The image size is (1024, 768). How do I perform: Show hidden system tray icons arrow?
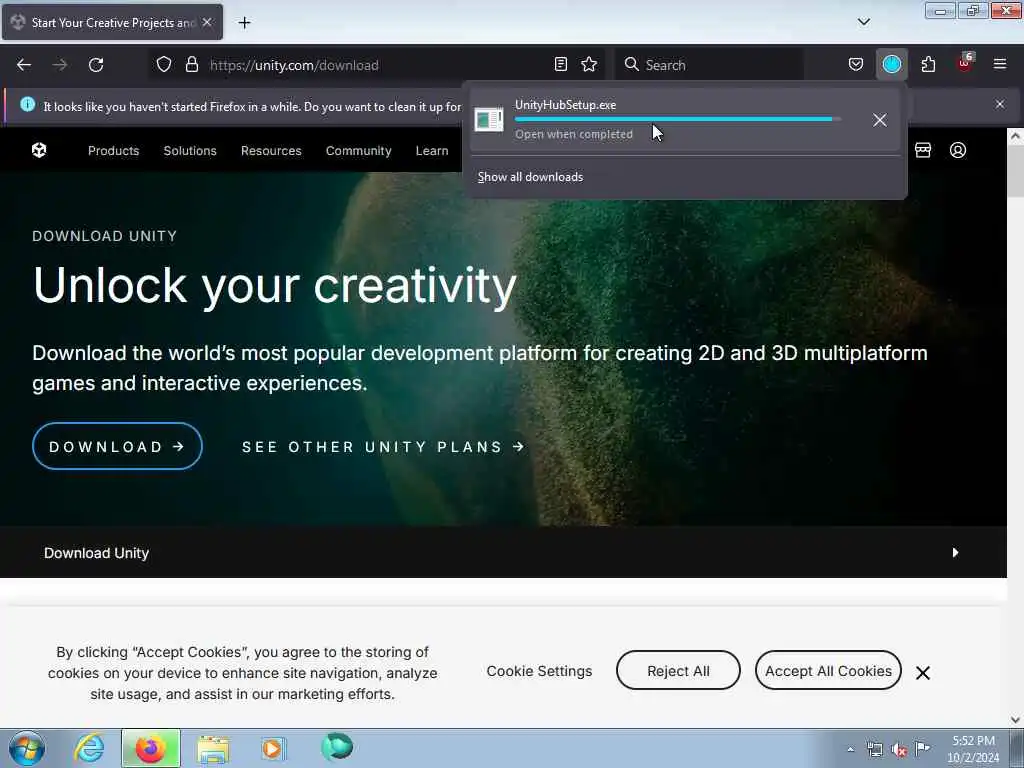(850, 749)
